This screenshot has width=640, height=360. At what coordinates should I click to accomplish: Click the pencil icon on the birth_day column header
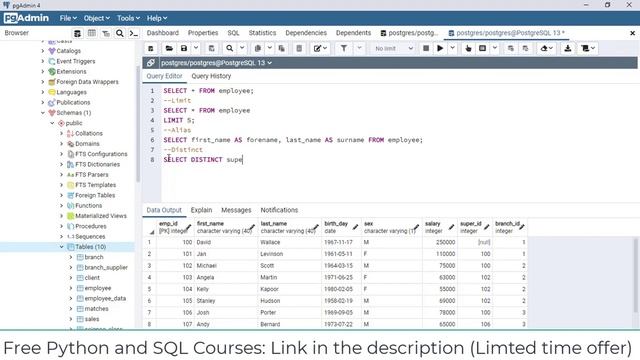click(x=356, y=227)
